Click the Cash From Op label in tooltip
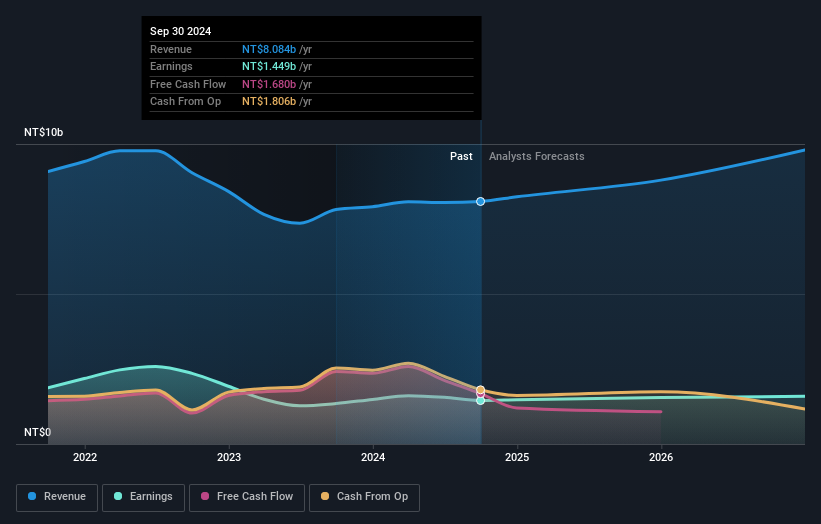The image size is (821, 524). tap(185, 102)
